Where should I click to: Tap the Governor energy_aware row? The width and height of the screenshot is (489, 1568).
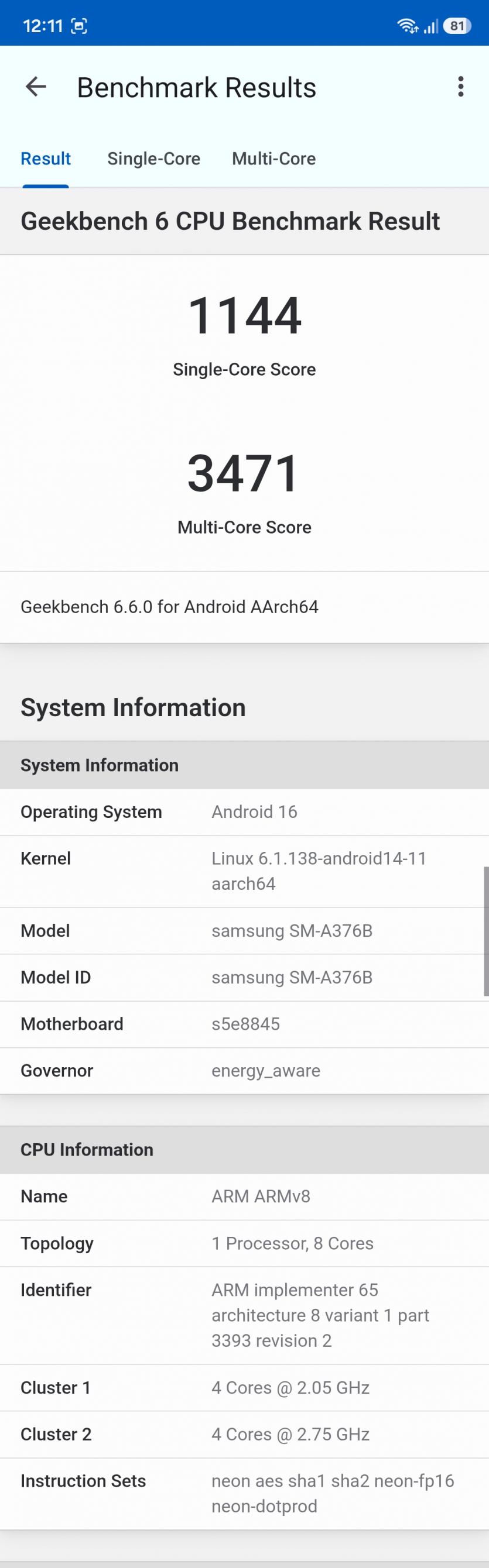point(244,1071)
